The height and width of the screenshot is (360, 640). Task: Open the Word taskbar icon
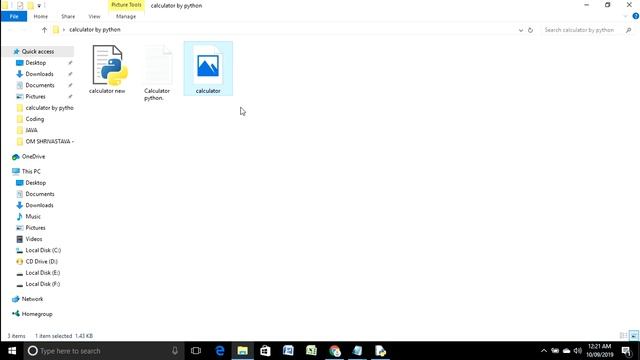[x=288, y=351]
